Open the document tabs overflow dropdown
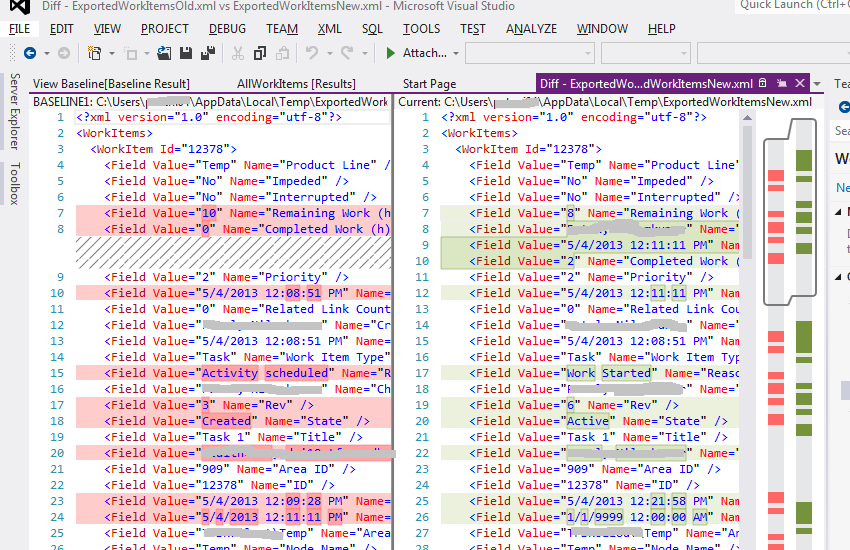The image size is (850, 550). [817, 84]
